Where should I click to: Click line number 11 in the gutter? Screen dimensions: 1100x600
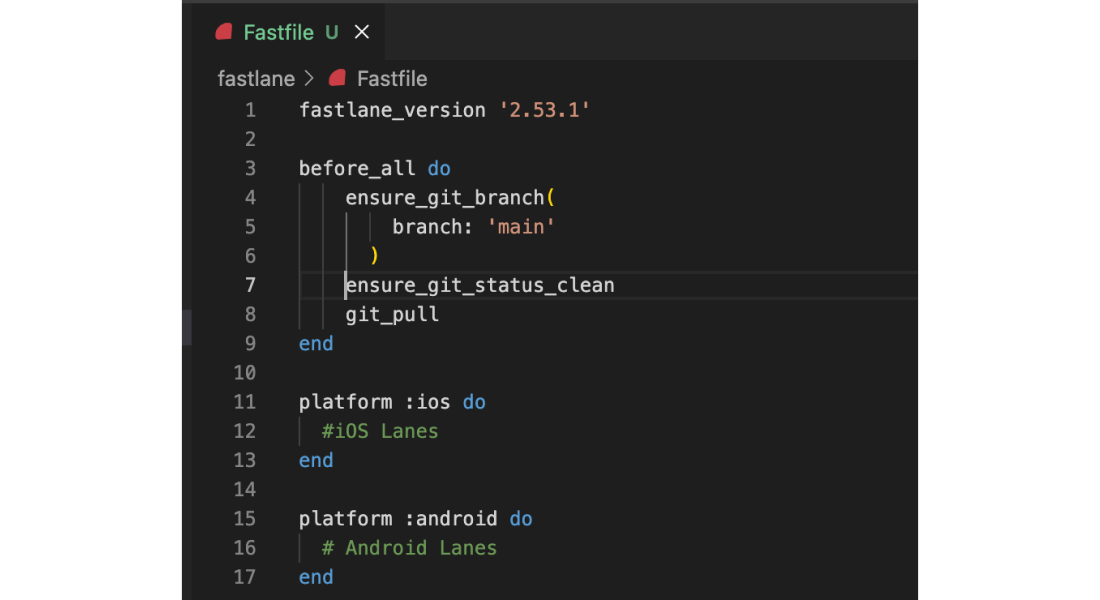(x=245, y=402)
